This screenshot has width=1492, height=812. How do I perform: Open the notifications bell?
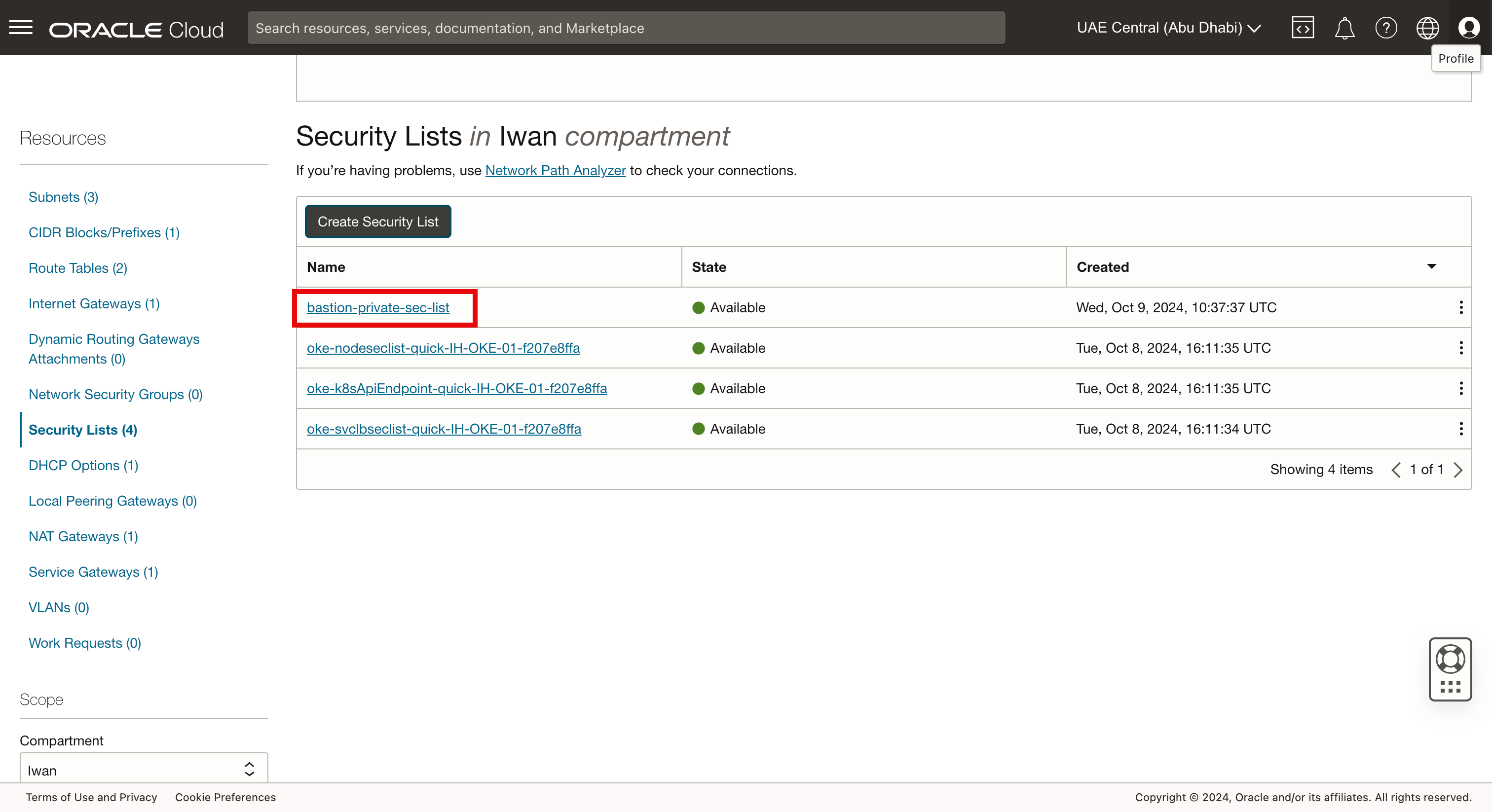tap(1344, 27)
